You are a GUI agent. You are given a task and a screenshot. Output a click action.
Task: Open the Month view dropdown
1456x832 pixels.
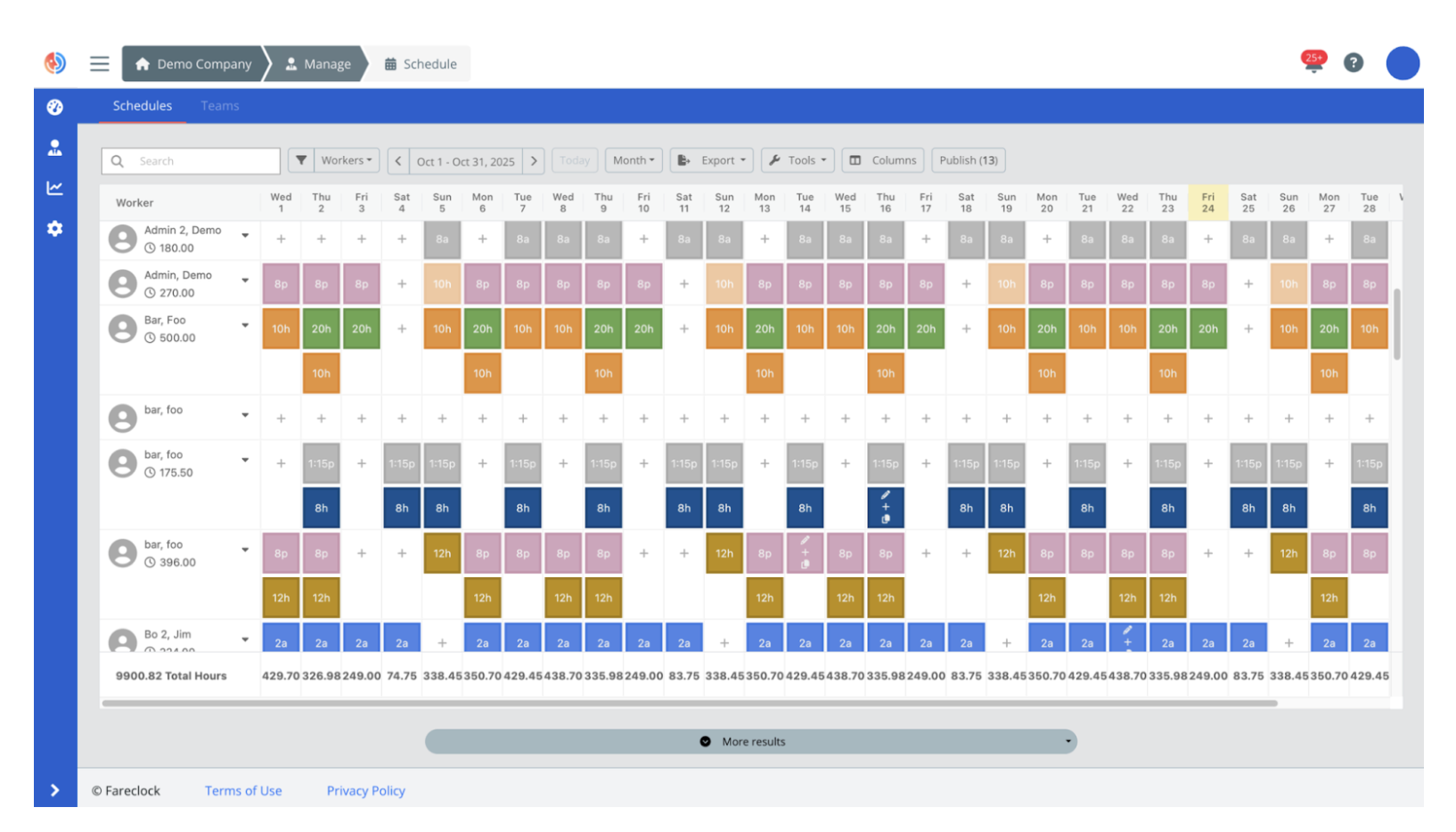point(634,160)
